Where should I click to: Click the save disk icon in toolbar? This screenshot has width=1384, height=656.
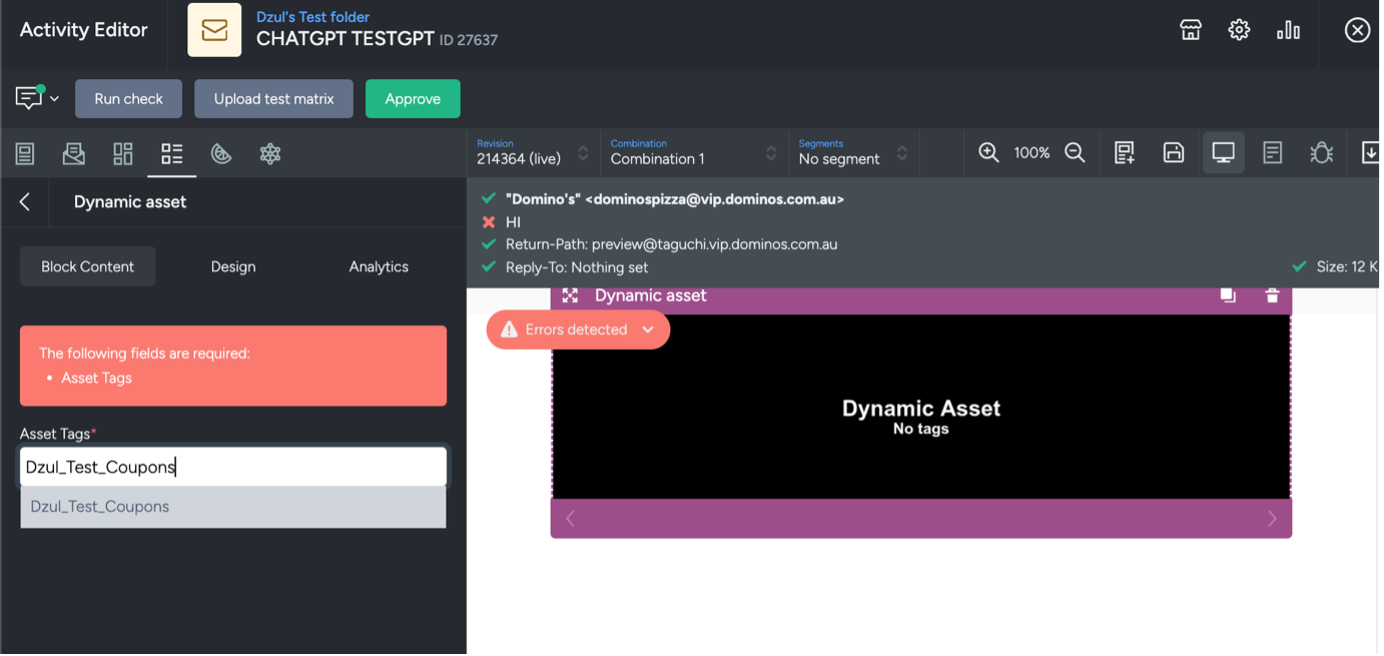coord(1173,152)
